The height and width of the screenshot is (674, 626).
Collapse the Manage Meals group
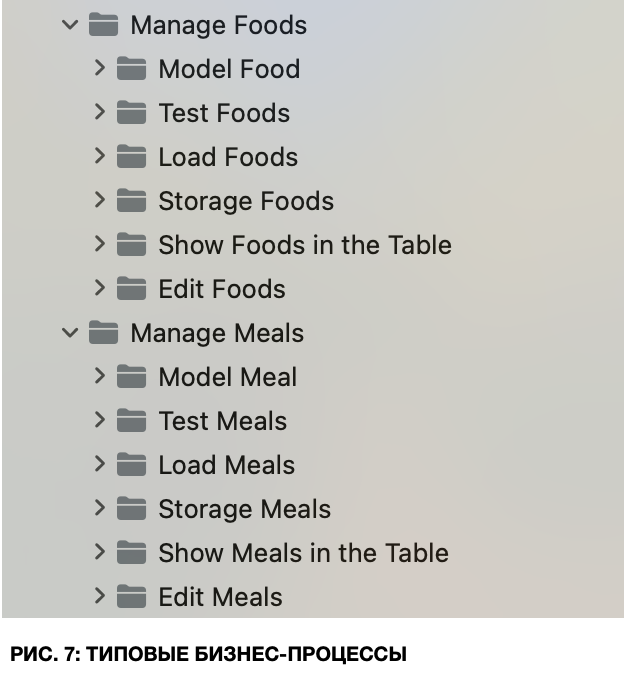point(70,333)
